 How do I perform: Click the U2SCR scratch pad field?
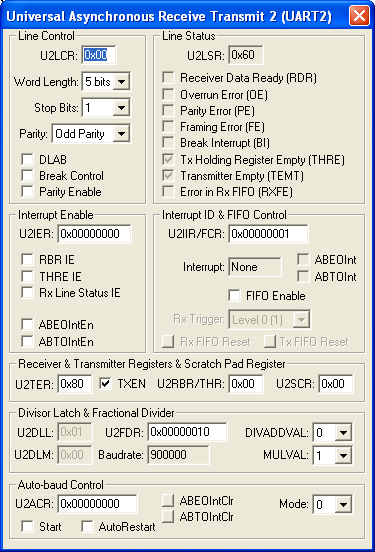click(336, 384)
